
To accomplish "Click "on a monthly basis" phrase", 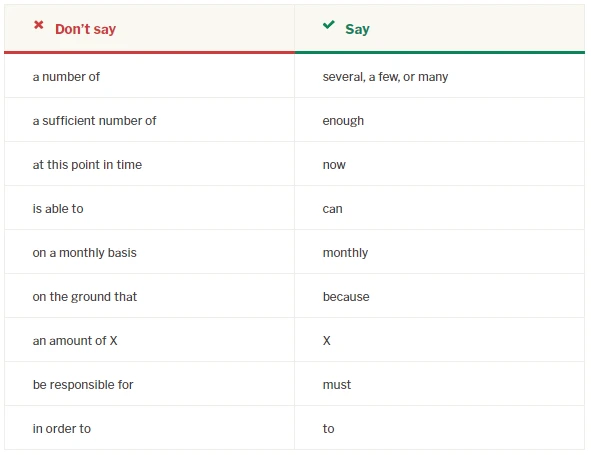I will (84, 253).
